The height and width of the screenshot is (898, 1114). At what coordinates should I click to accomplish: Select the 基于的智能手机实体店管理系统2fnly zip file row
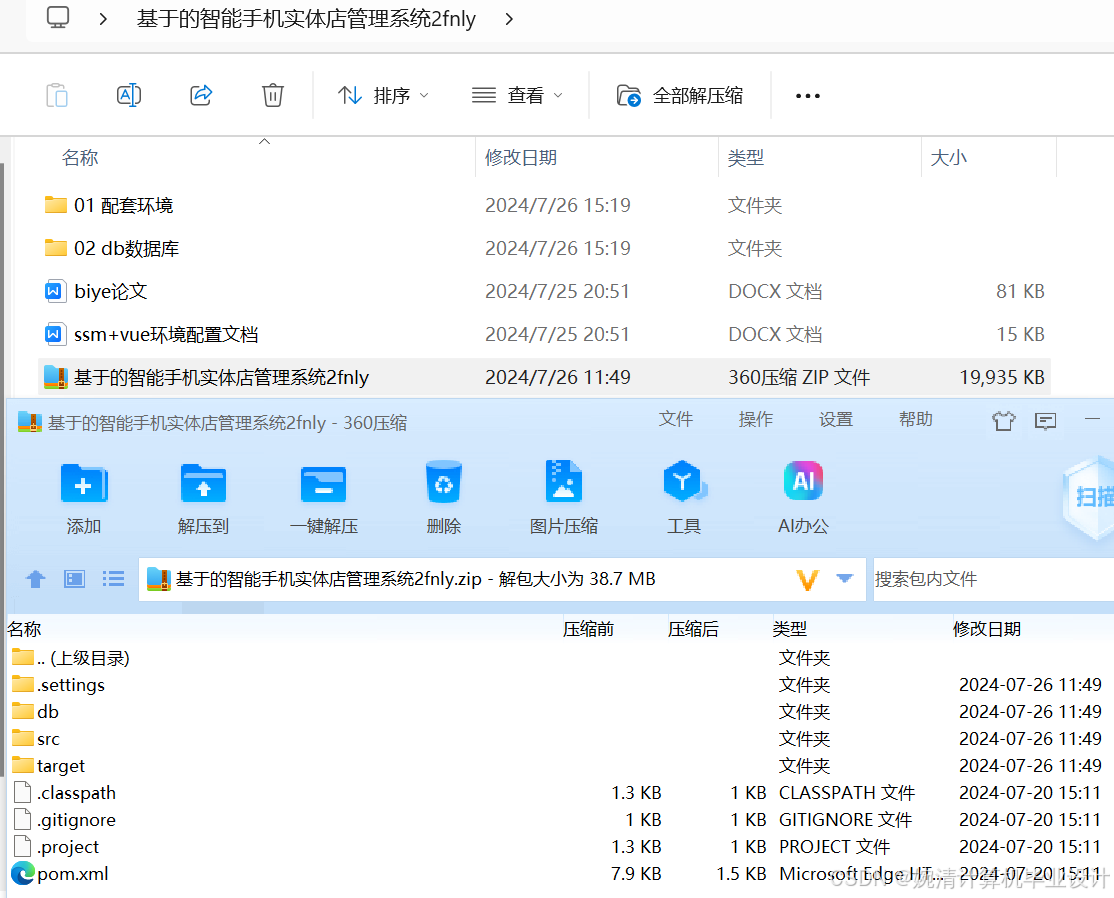(544, 377)
